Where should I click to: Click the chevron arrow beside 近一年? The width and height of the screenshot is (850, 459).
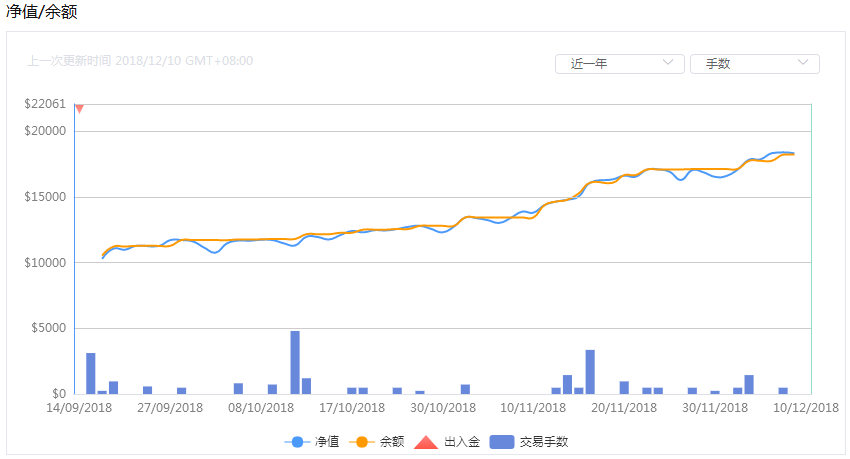click(x=668, y=63)
